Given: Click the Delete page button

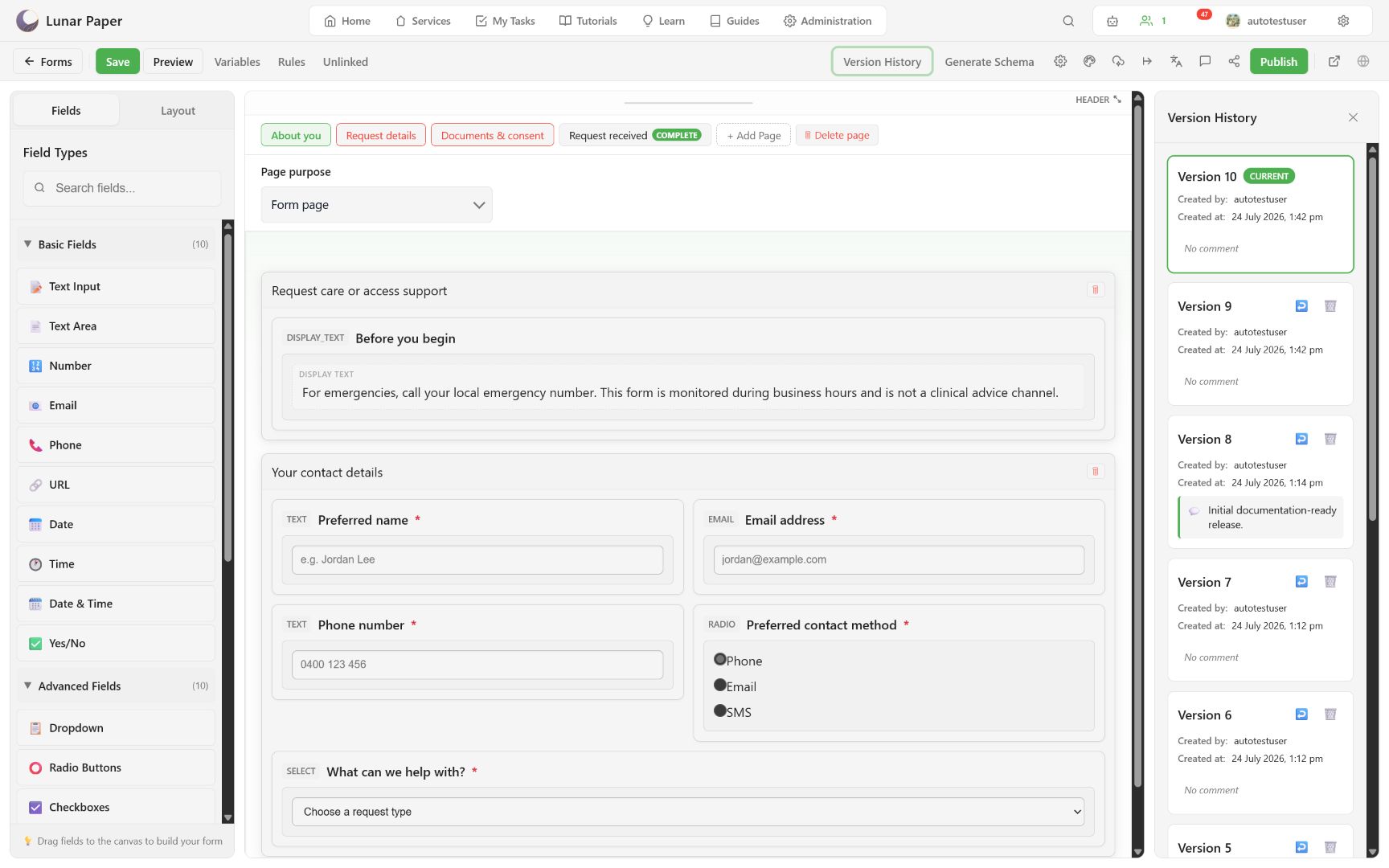Looking at the screenshot, I should coord(837,135).
